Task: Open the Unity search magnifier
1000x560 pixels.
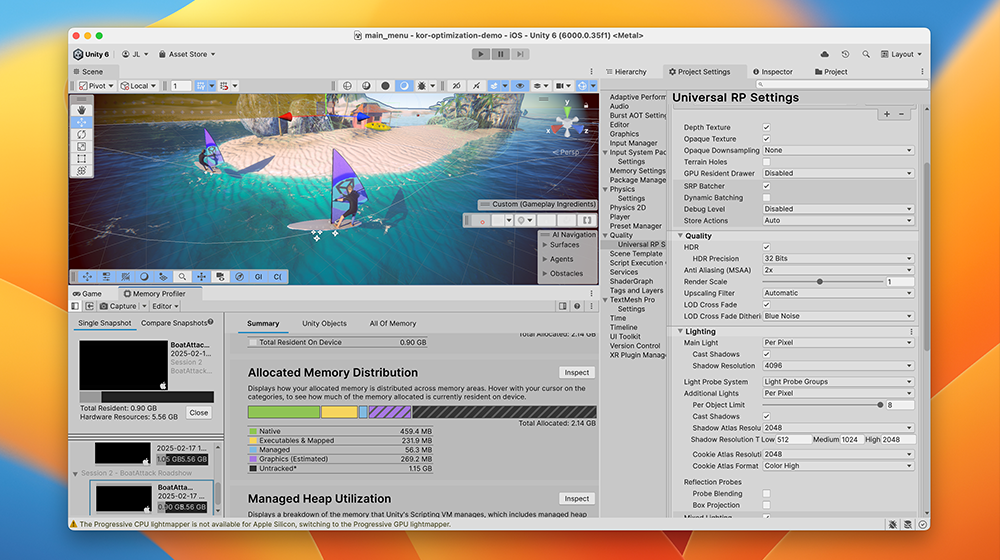Action: [x=865, y=54]
